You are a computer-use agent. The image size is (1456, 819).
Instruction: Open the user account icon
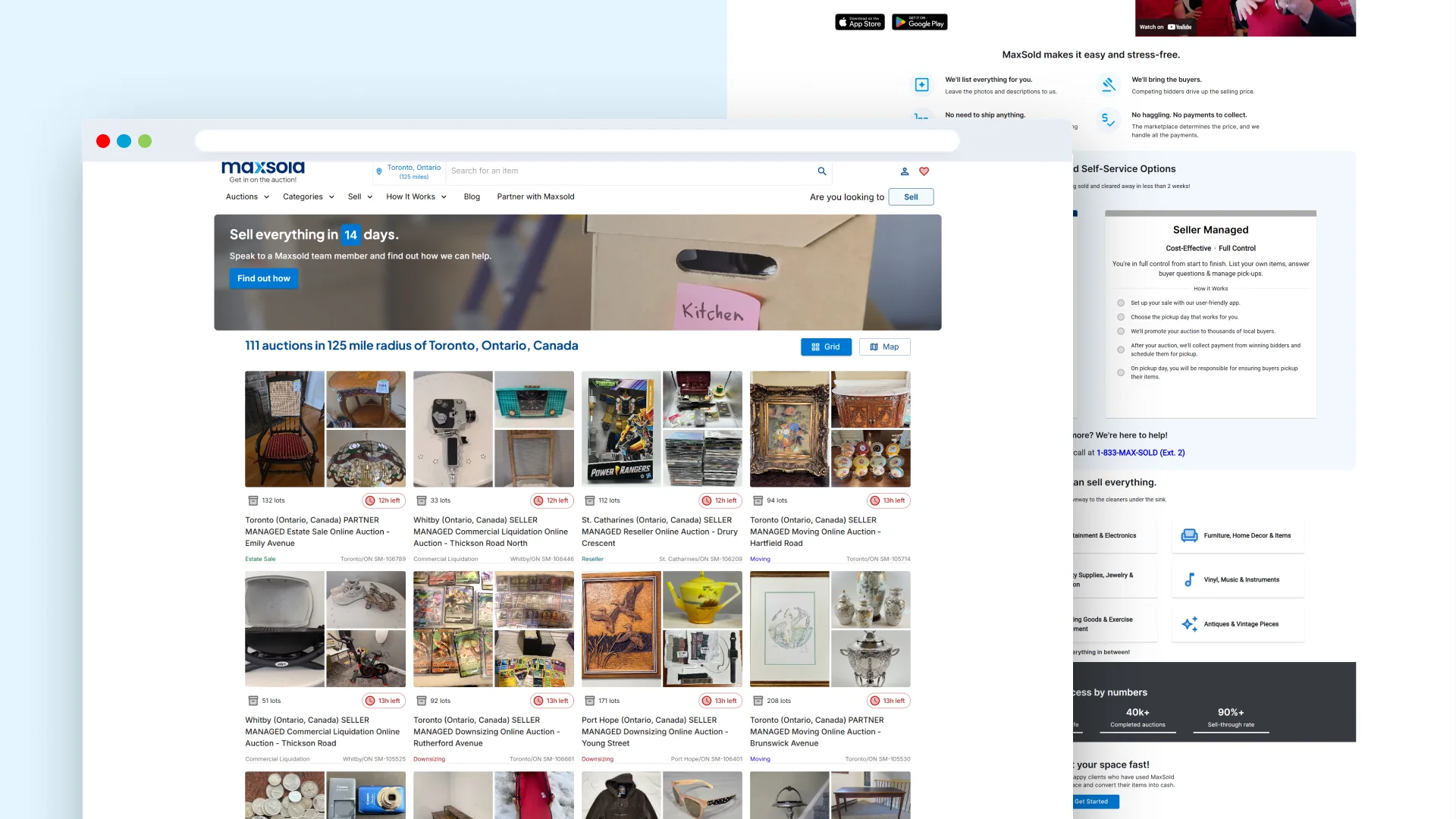pyautogui.click(x=905, y=171)
